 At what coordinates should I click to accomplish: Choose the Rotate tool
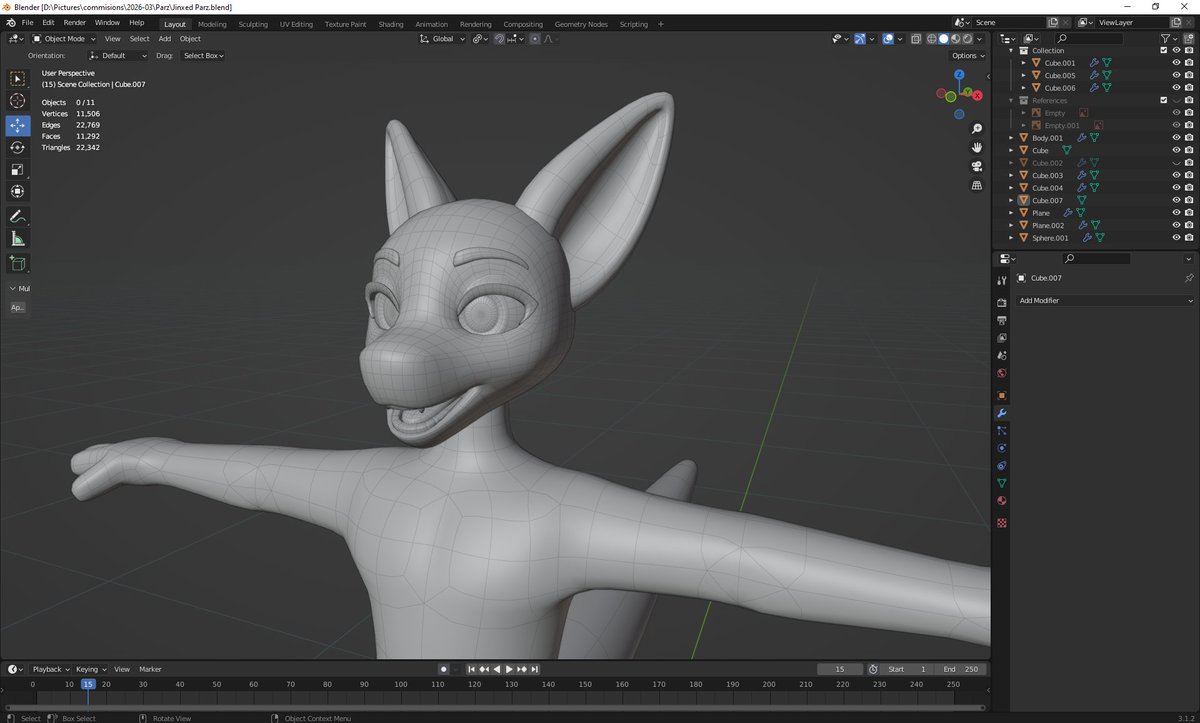18,147
